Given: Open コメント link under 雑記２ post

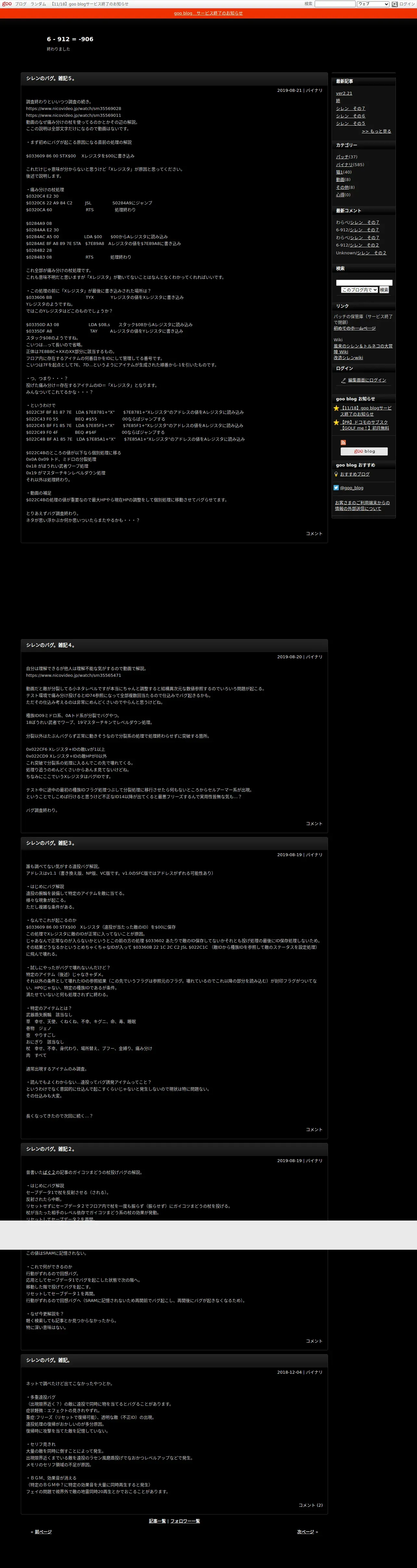Looking at the screenshot, I should [x=314, y=1341].
